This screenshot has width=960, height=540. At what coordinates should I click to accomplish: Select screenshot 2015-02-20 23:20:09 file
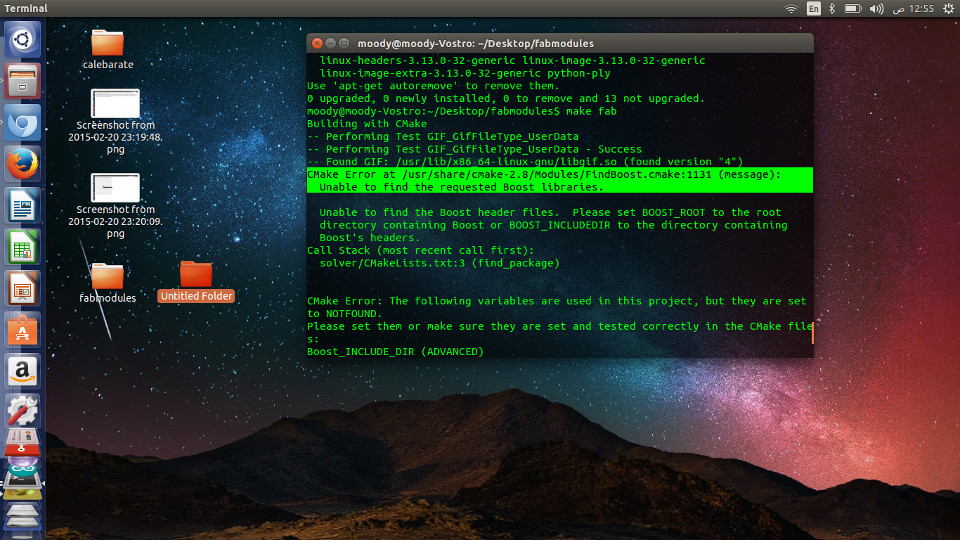pos(115,206)
